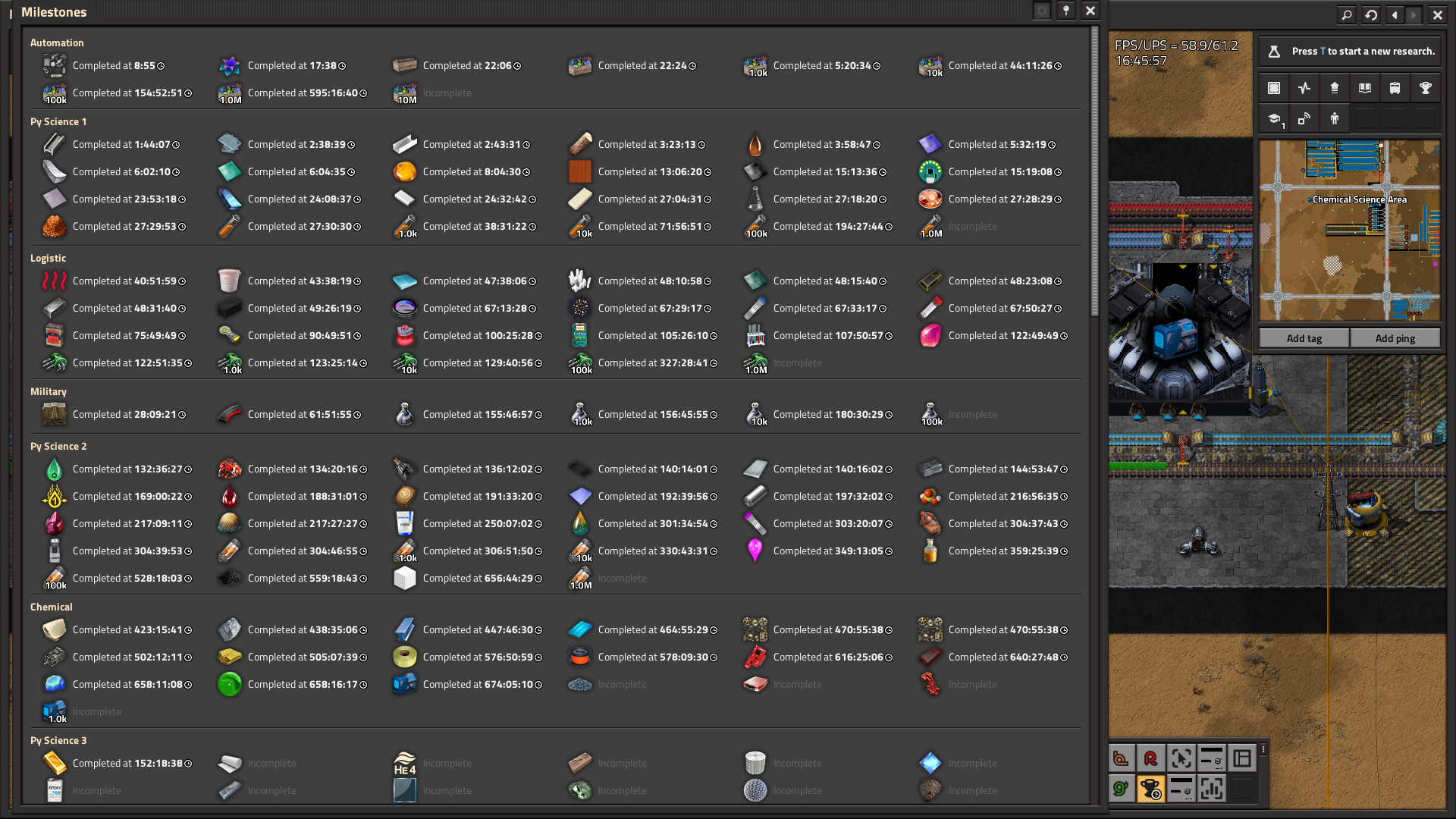Click the red wire icon at 40:51:59
The height and width of the screenshot is (819, 1456).
click(x=55, y=281)
